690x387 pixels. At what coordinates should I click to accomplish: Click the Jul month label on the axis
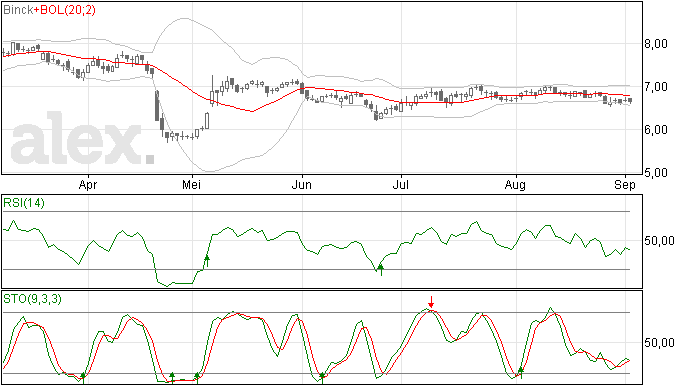[400, 184]
